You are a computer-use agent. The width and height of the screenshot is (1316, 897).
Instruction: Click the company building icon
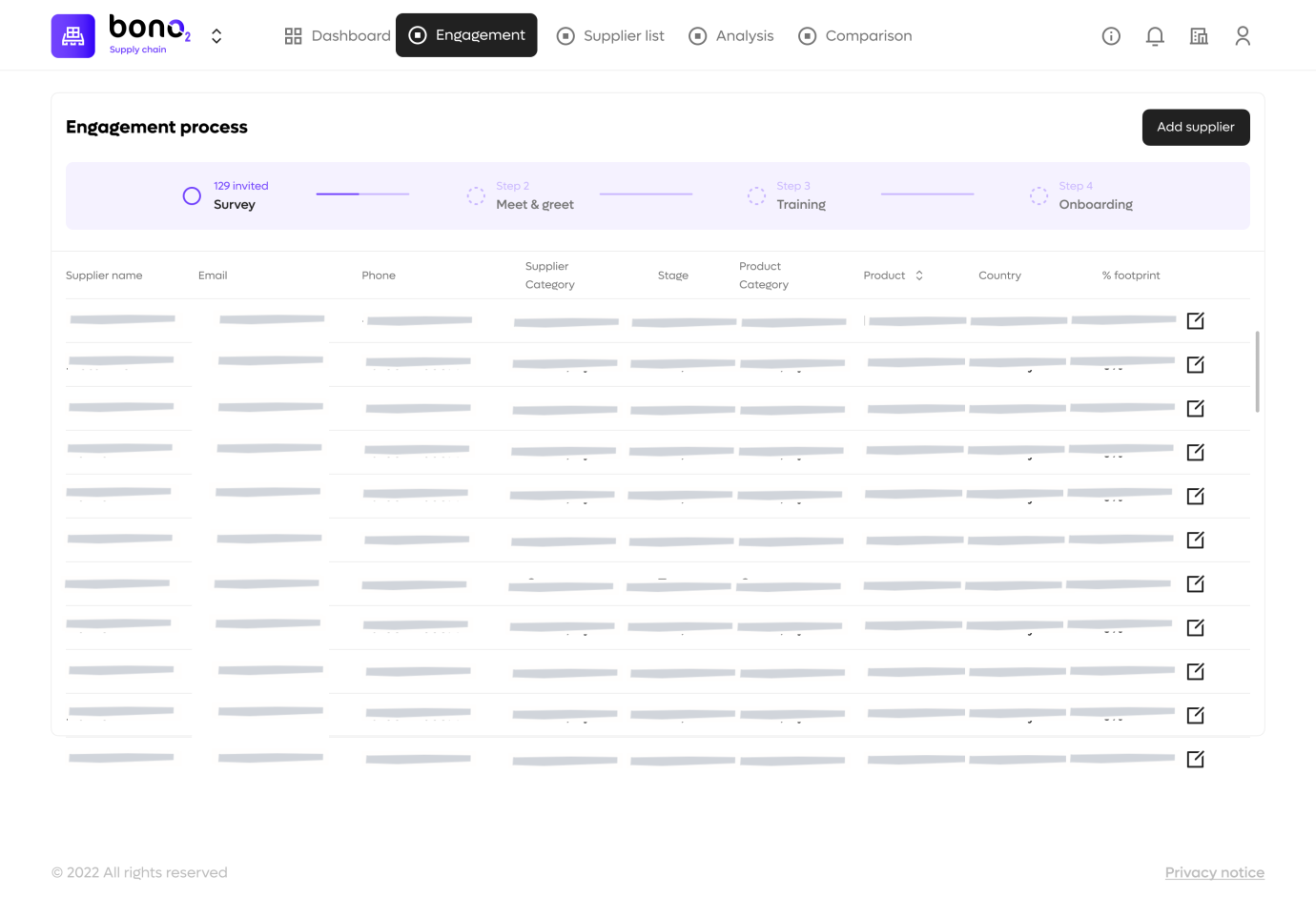(1199, 36)
